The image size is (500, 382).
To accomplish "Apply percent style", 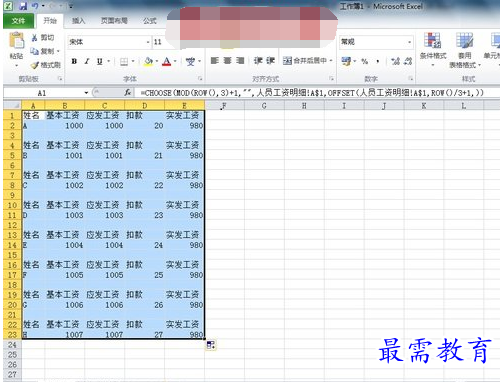I will pos(365,61).
